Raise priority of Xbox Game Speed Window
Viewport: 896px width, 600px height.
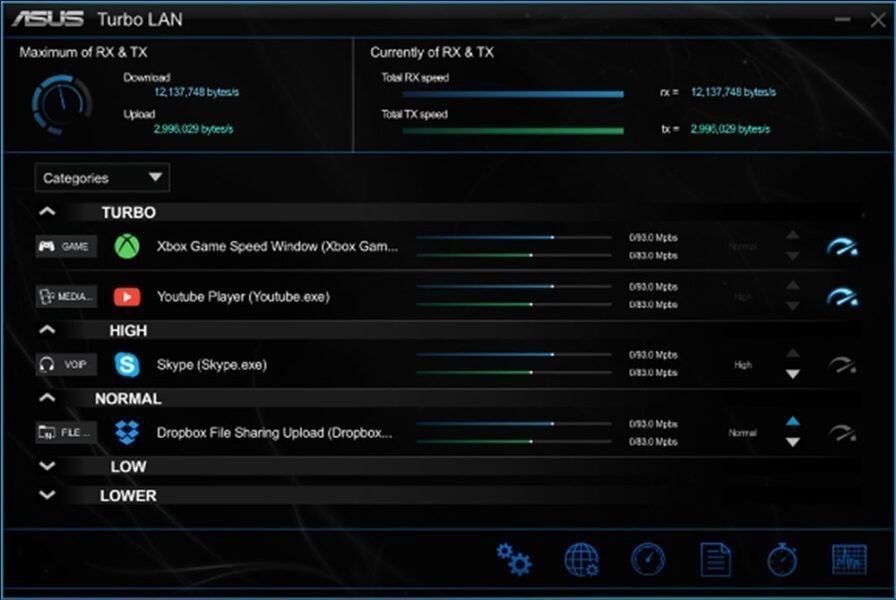pos(793,235)
